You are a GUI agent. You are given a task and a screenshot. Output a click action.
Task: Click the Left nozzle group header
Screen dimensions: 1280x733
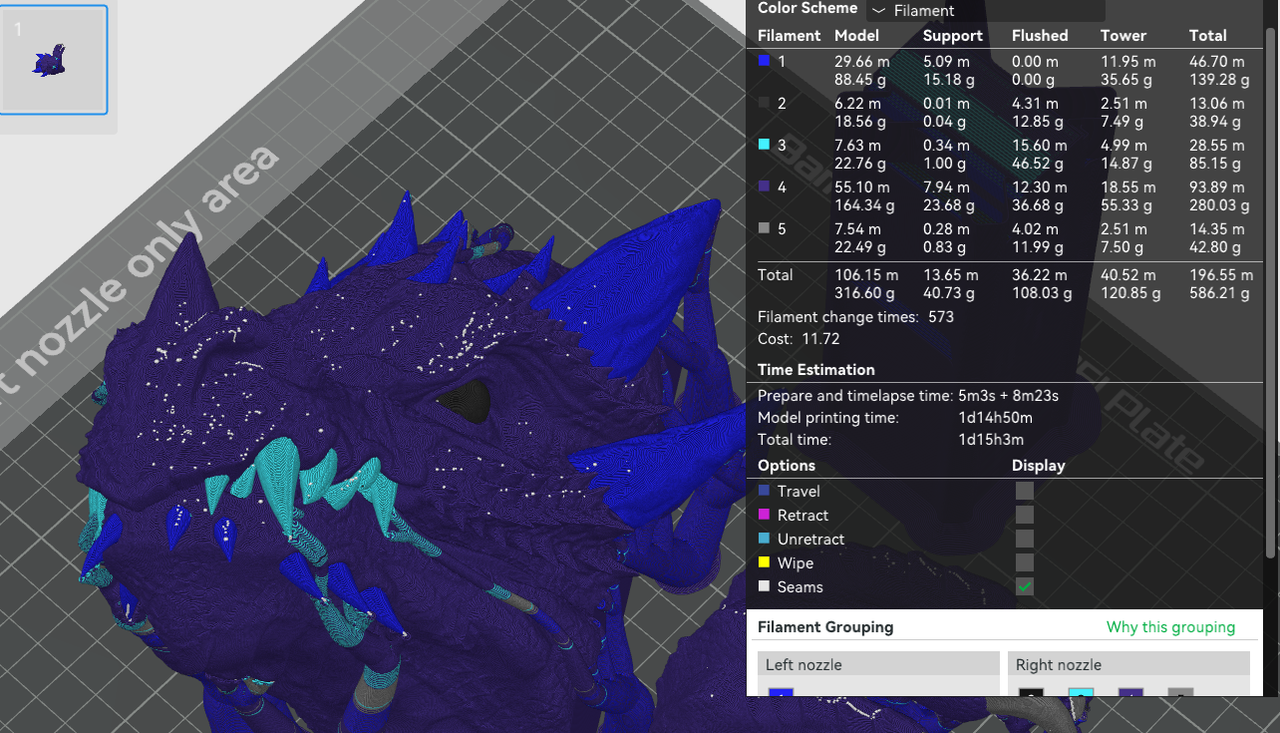click(x=878, y=664)
